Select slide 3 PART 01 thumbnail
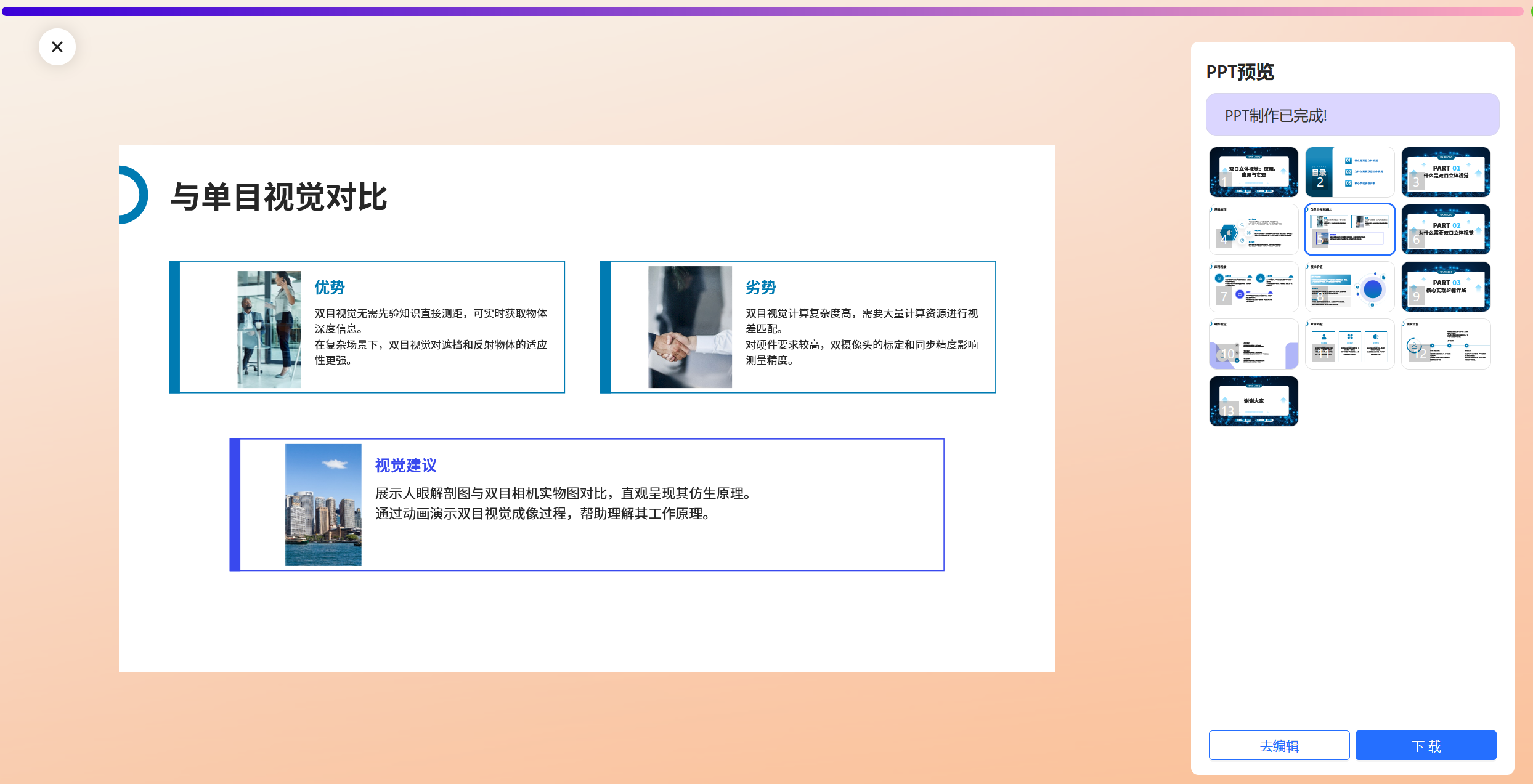 (x=1446, y=172)
